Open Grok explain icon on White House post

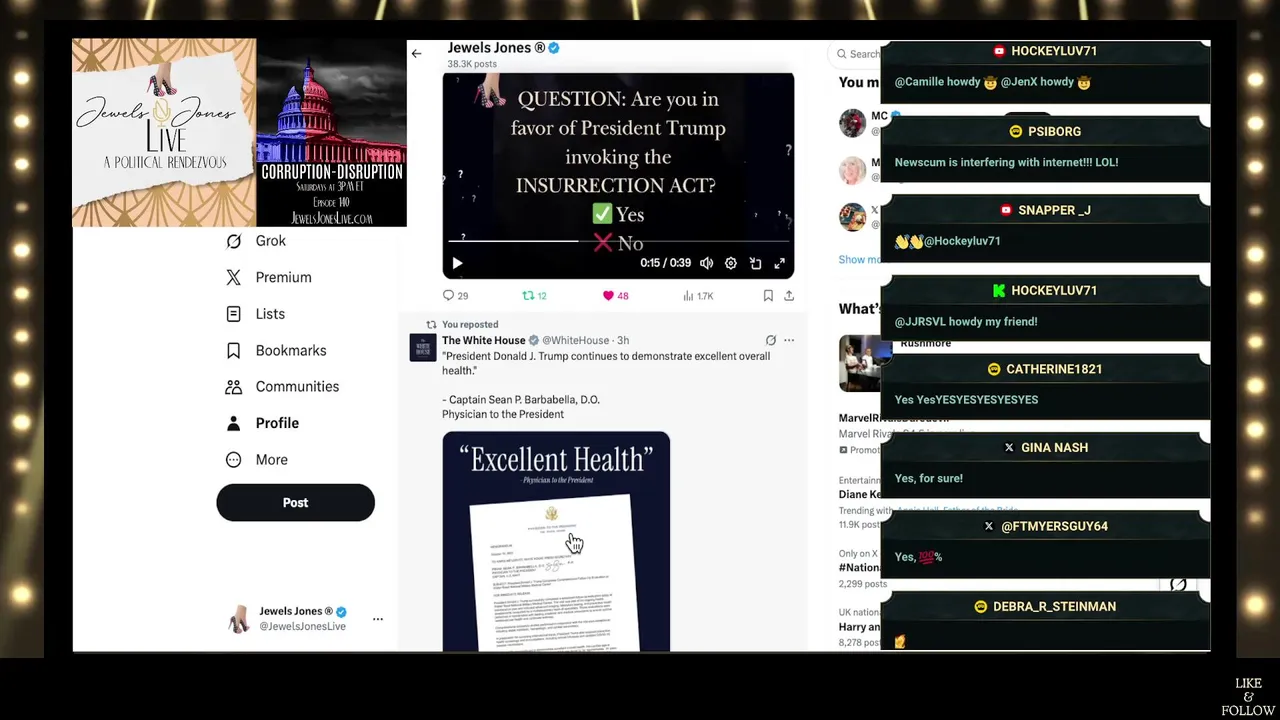click(770, 341)
